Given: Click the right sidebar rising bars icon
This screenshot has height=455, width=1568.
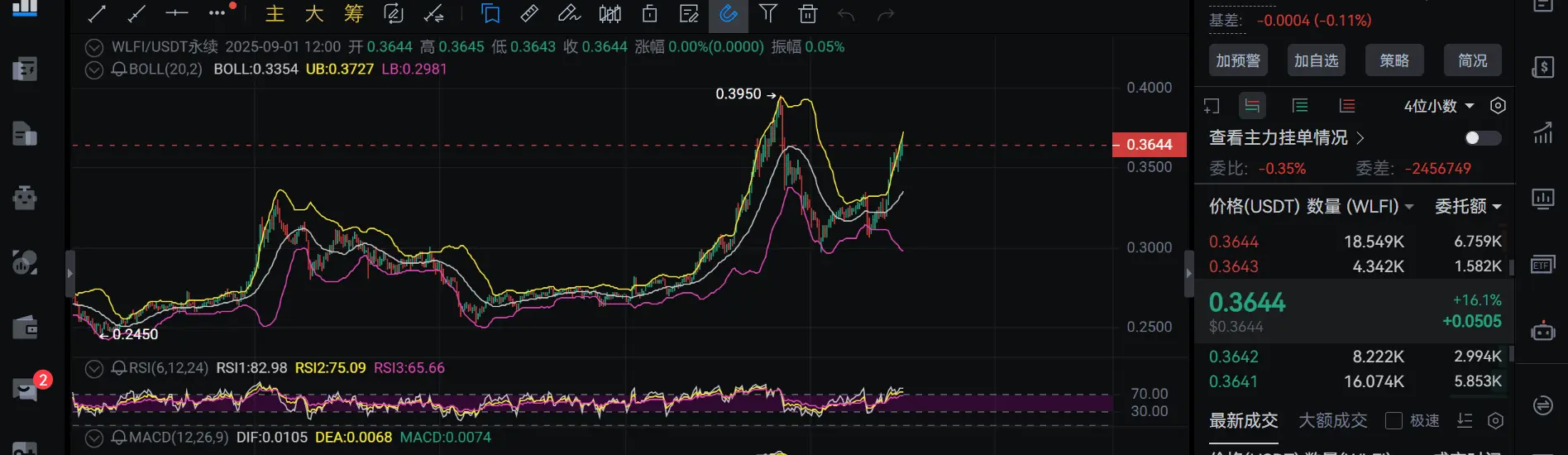Looking at the screenshot, I should pos(1542,132).
